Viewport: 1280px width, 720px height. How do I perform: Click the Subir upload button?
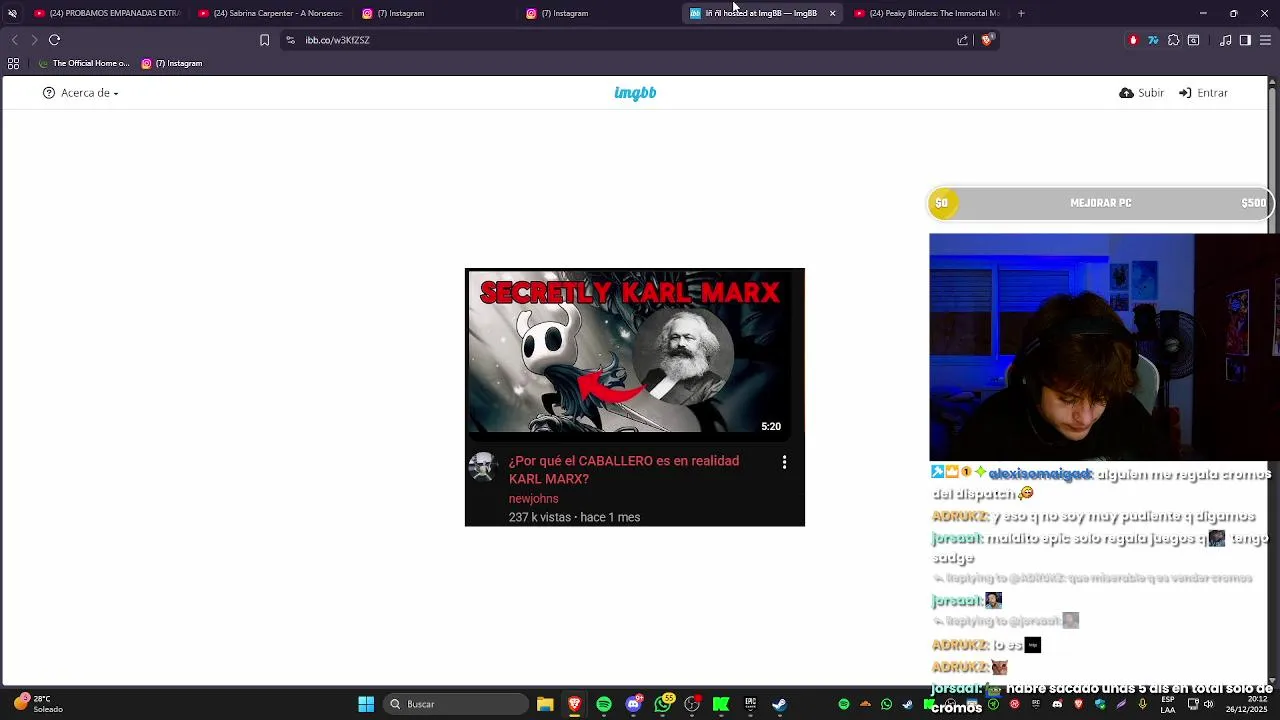tap(1142, 93)
